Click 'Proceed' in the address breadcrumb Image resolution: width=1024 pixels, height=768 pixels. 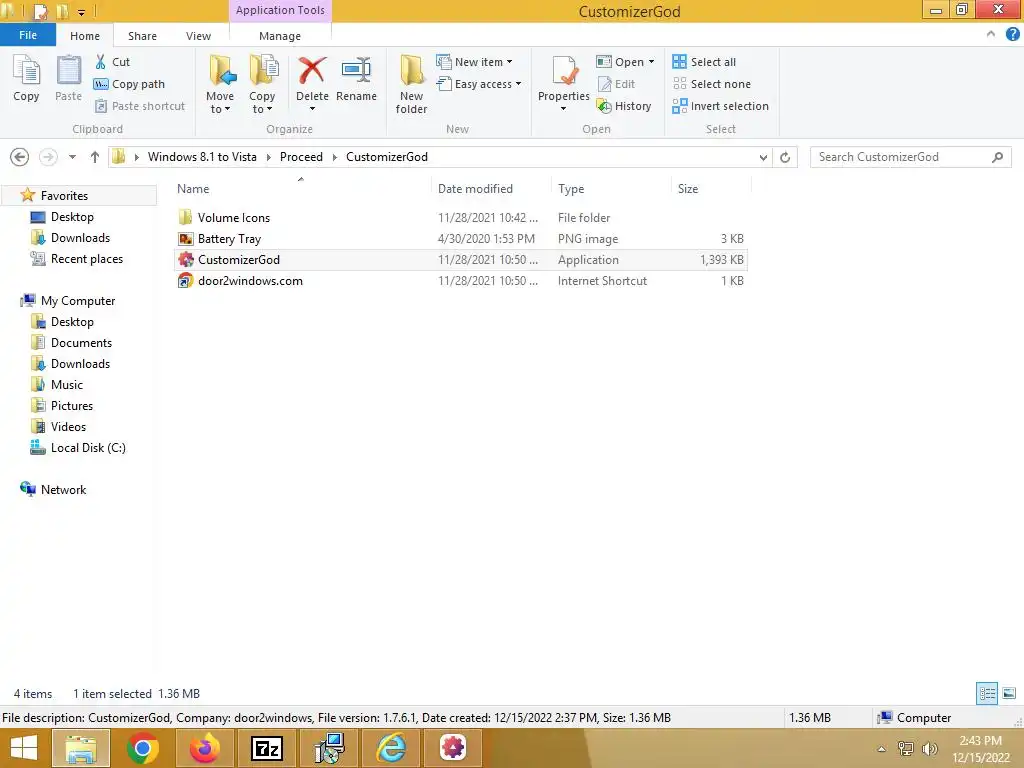pyautogui.click(x=301, y=157)
